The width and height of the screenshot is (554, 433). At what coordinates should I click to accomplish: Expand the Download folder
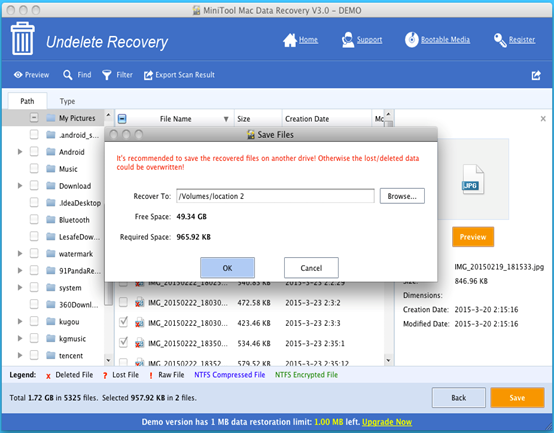pyautogui.click(x=20, y=186)
